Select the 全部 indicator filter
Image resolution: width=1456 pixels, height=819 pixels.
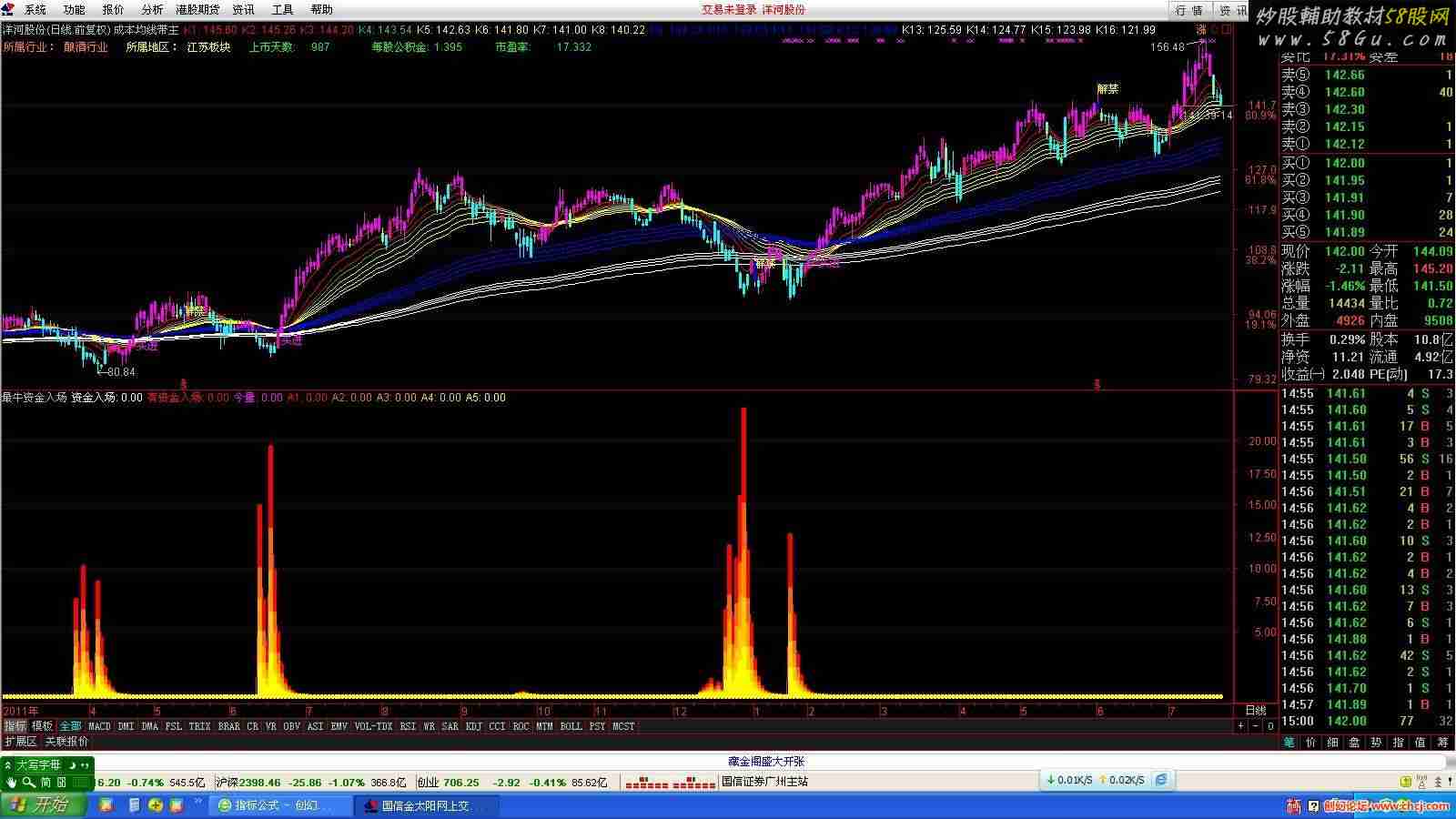point(70,726)
